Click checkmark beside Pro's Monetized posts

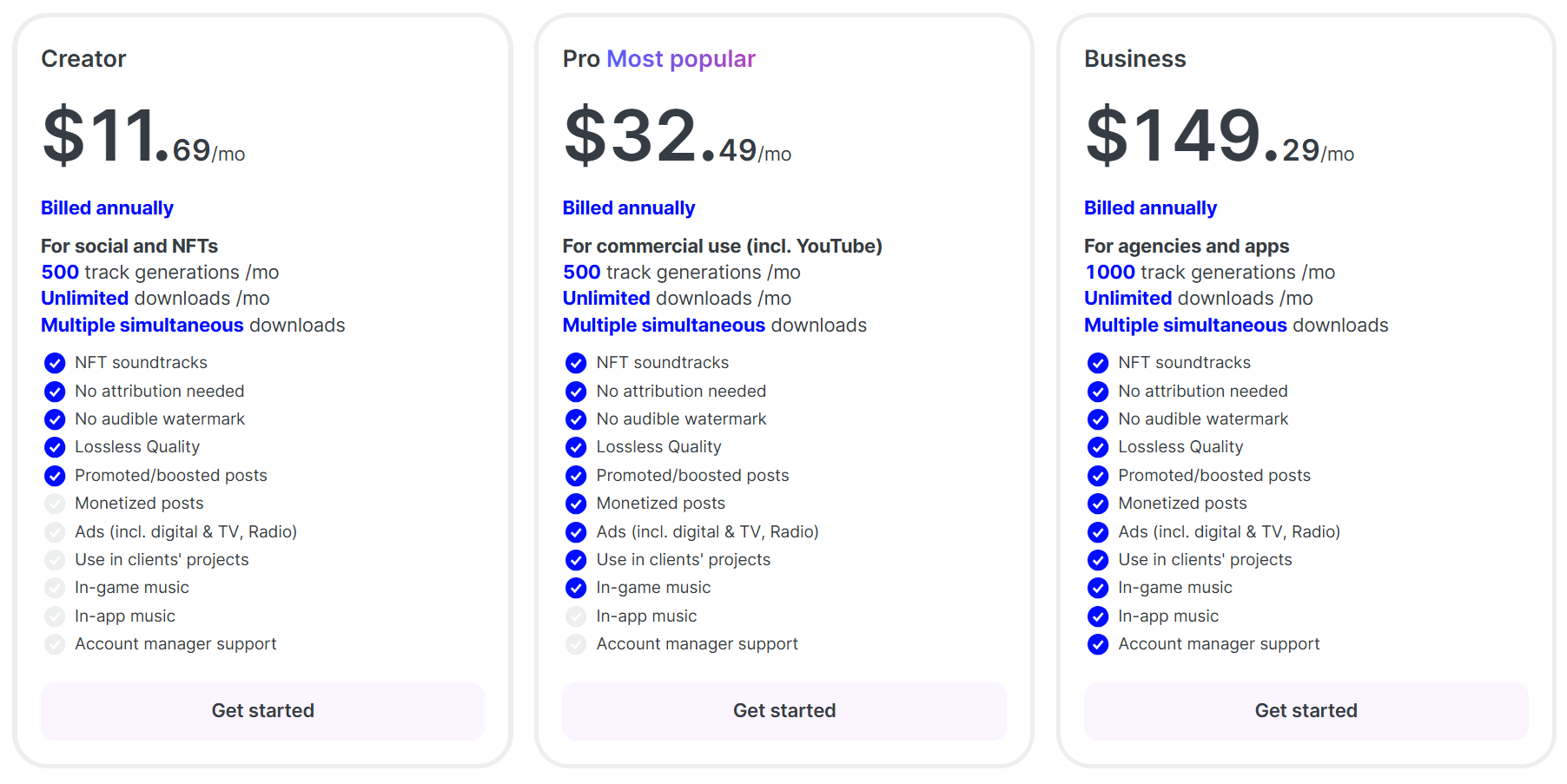coord(576,504)
